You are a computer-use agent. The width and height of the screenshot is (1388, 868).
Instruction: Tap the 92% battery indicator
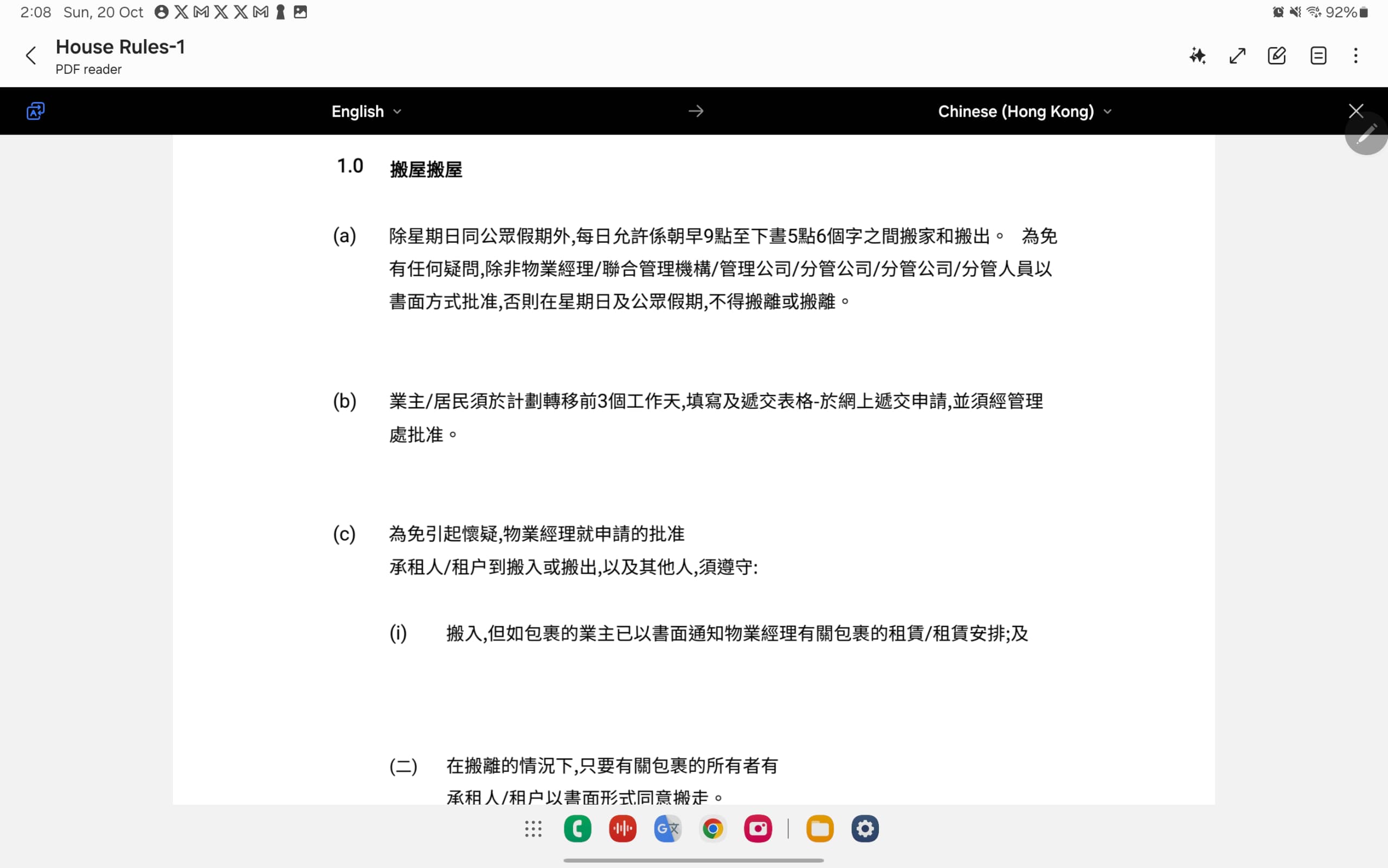[x=1347, y=12]
